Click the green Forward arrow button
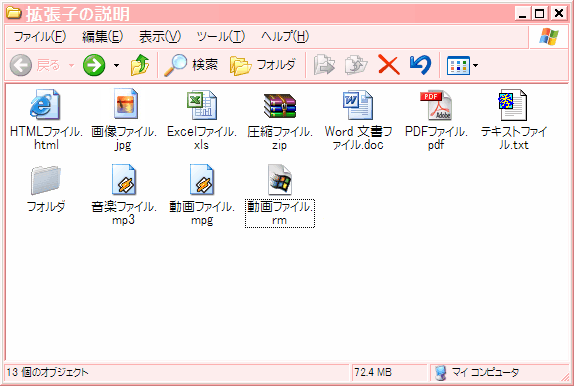This screenshot has width=574, height=386. click(x=94, y=65)
